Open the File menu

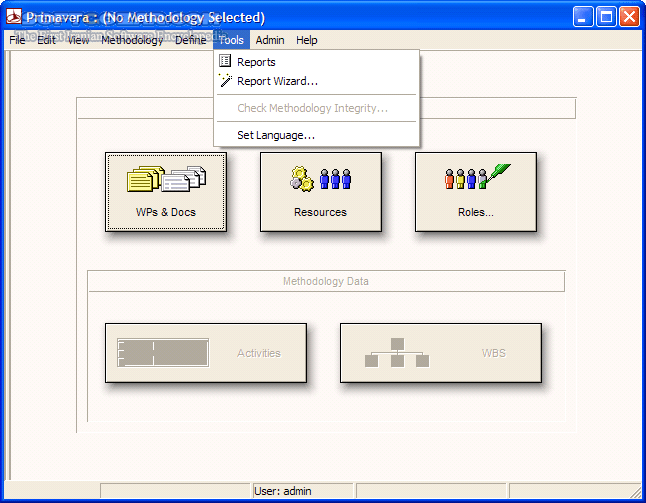pos(17,40)
